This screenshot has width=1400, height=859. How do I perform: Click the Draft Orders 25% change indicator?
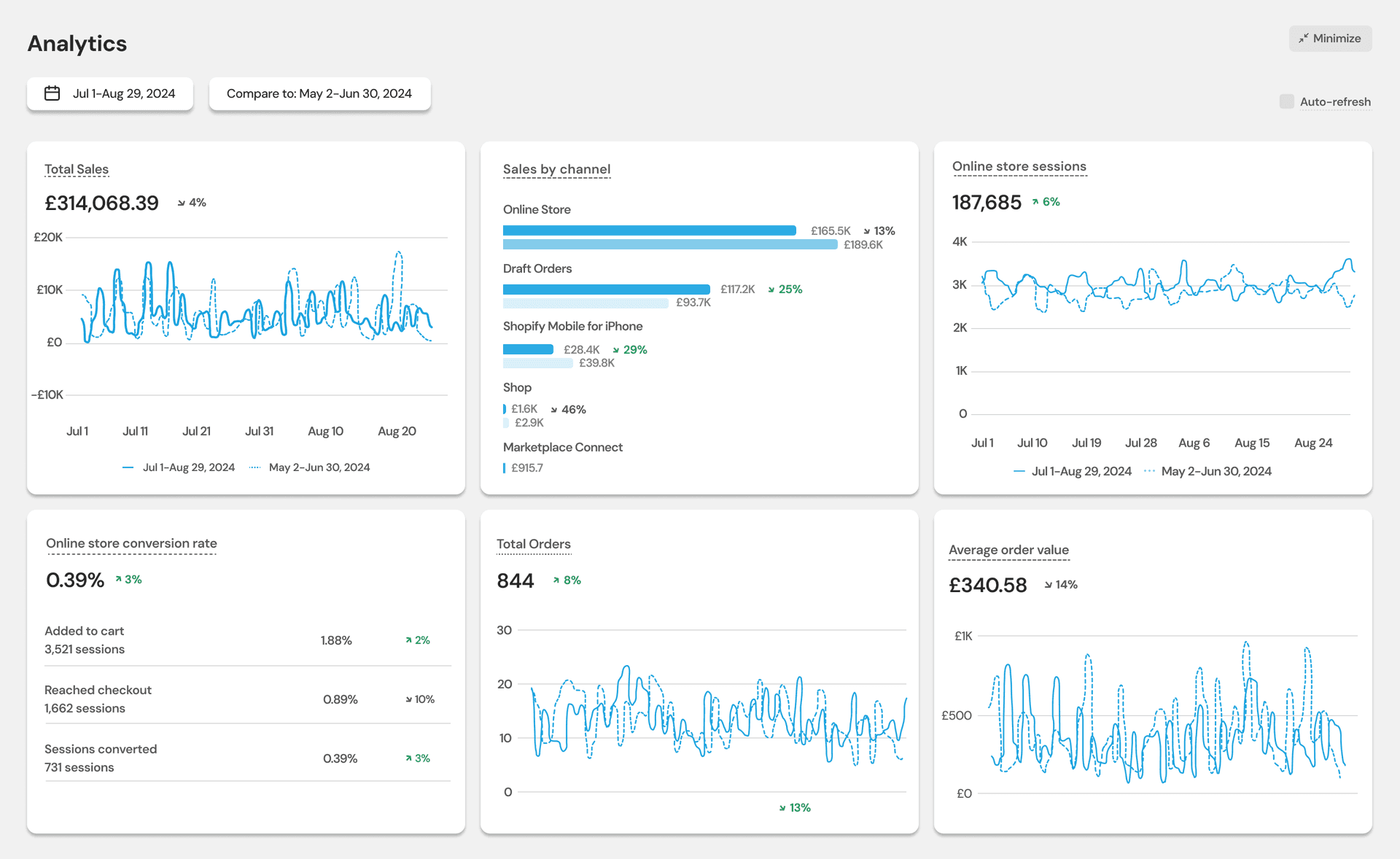[x=785, y=289]
